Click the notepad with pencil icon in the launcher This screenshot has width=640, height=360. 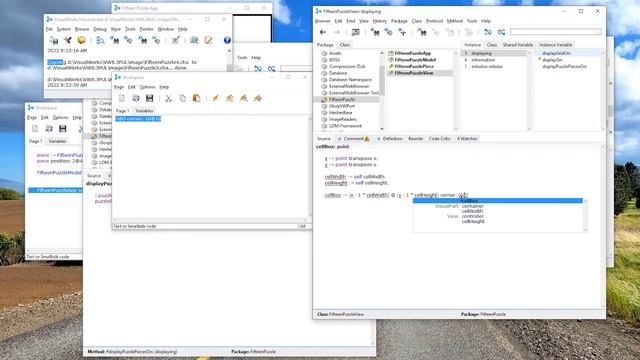208,40
